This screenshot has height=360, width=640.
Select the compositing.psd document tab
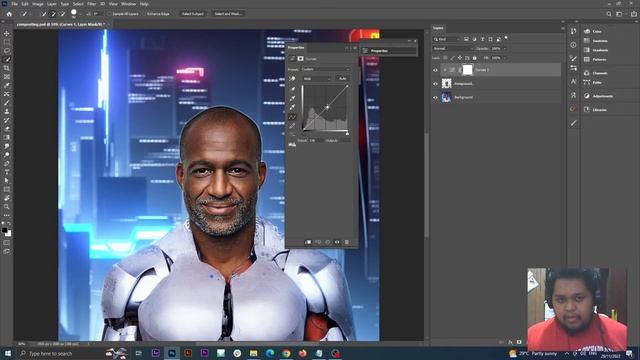click(61, 24)
